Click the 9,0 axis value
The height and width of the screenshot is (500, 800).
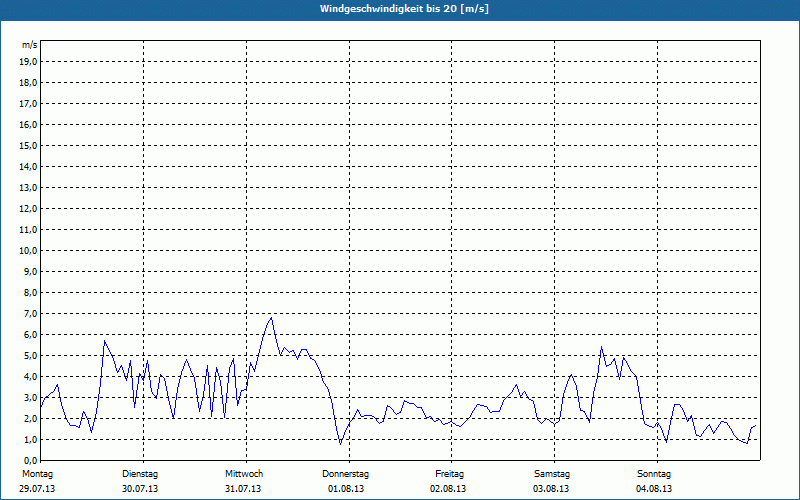(x=31, y=271)
